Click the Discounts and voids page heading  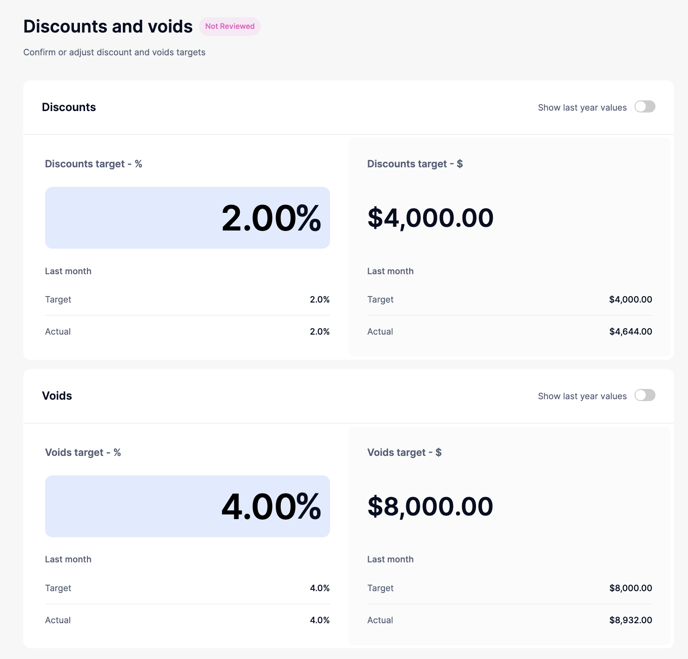108,27
